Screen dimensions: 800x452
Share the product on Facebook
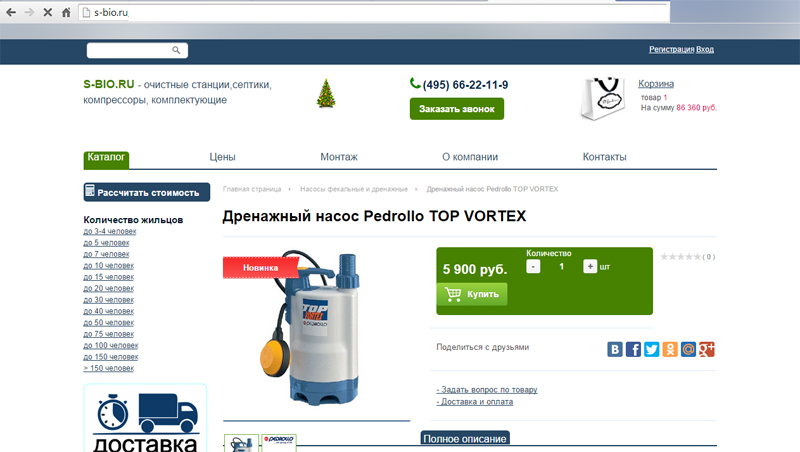634,349
